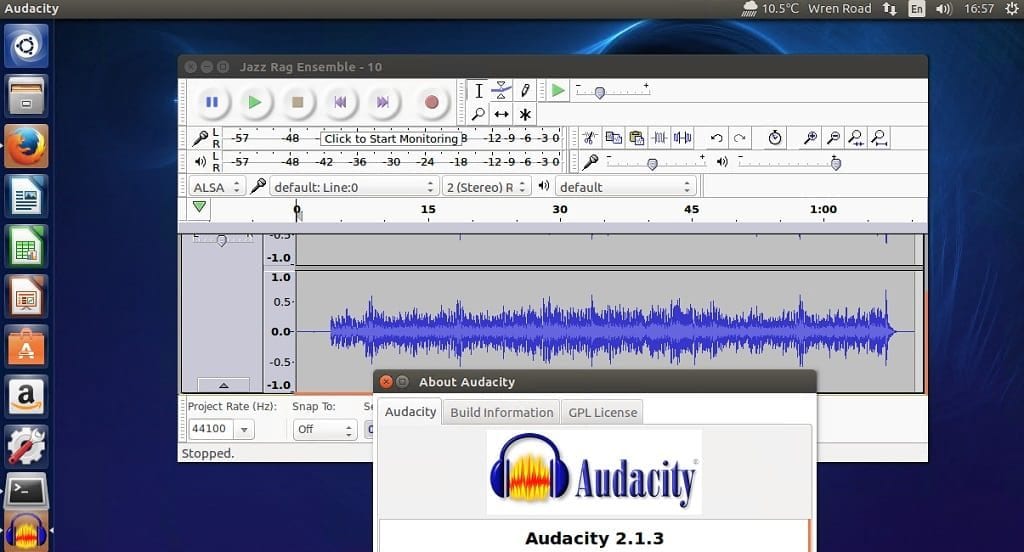Open the Snap To Off dropdown
The width and height of the screenshot is (1024, 552).
(x=324, y=430)
